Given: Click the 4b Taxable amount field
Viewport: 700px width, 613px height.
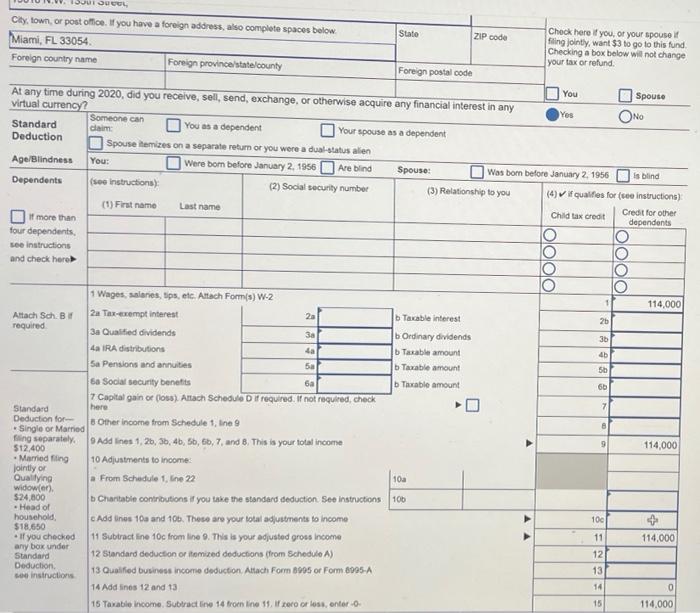Looking at the screenshot, I should pos(646,356).
